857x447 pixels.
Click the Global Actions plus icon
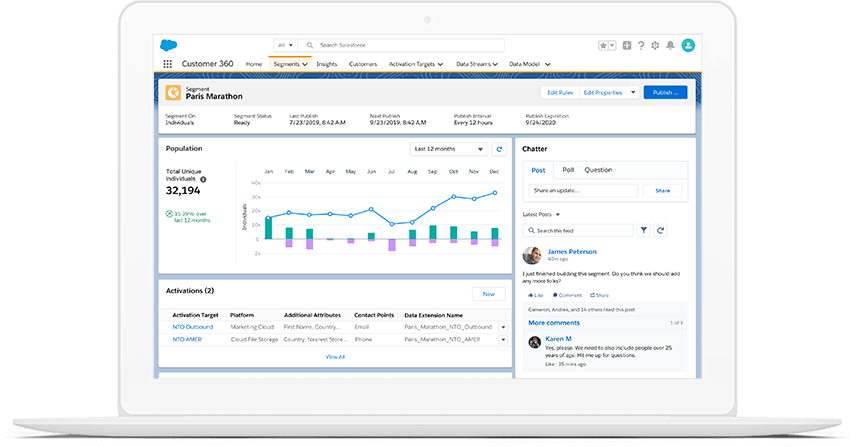click(x=627, y=45)
